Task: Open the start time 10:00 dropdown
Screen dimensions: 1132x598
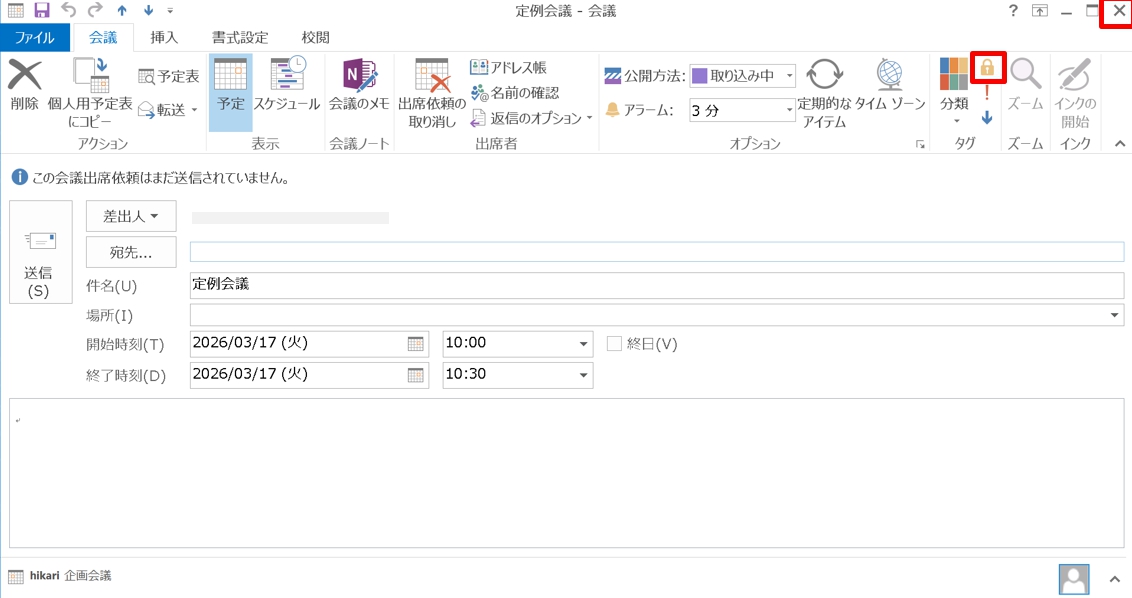Action: click(583, 344)
